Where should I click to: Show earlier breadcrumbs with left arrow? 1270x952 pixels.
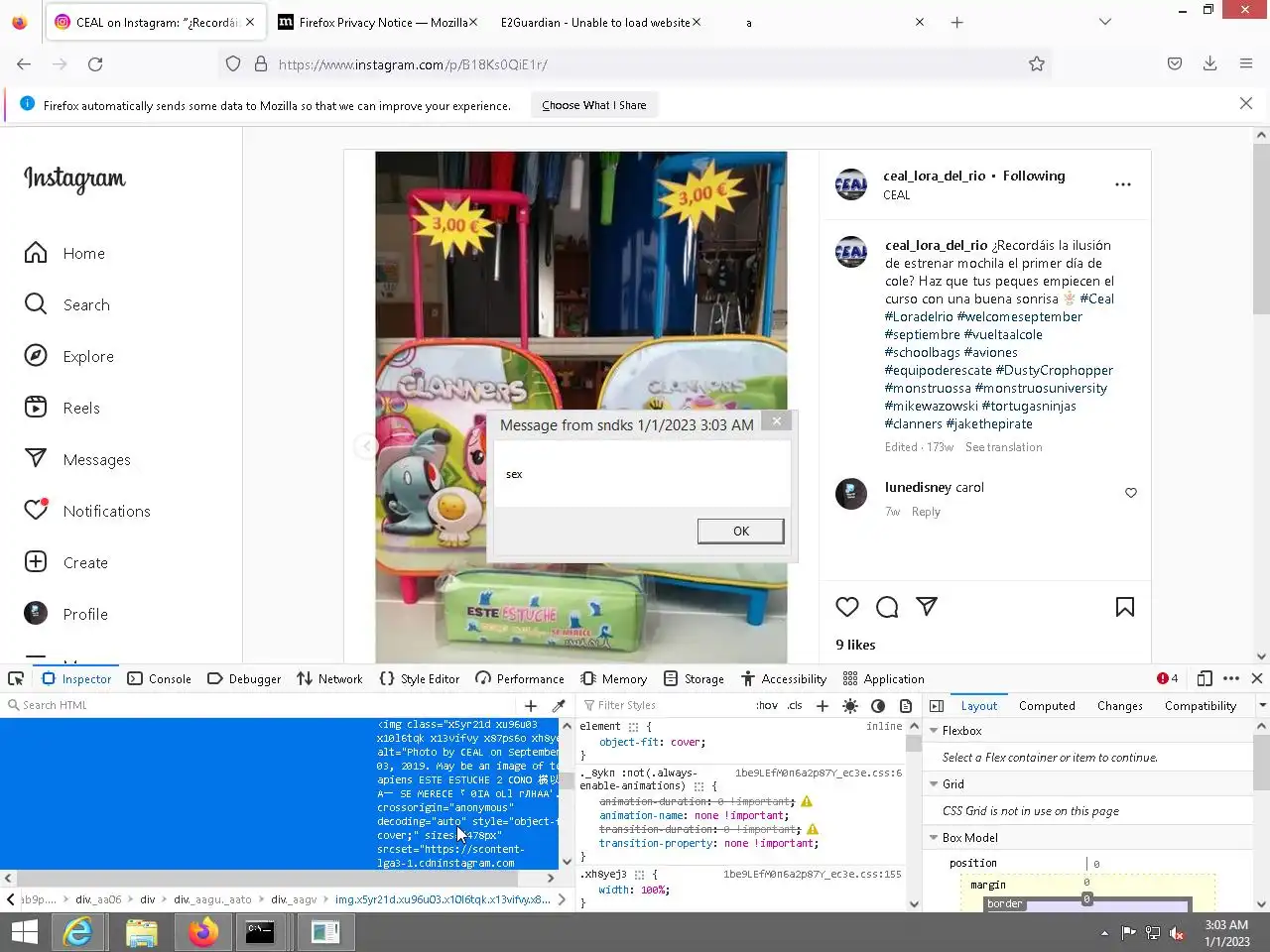(x=10, y=899)
